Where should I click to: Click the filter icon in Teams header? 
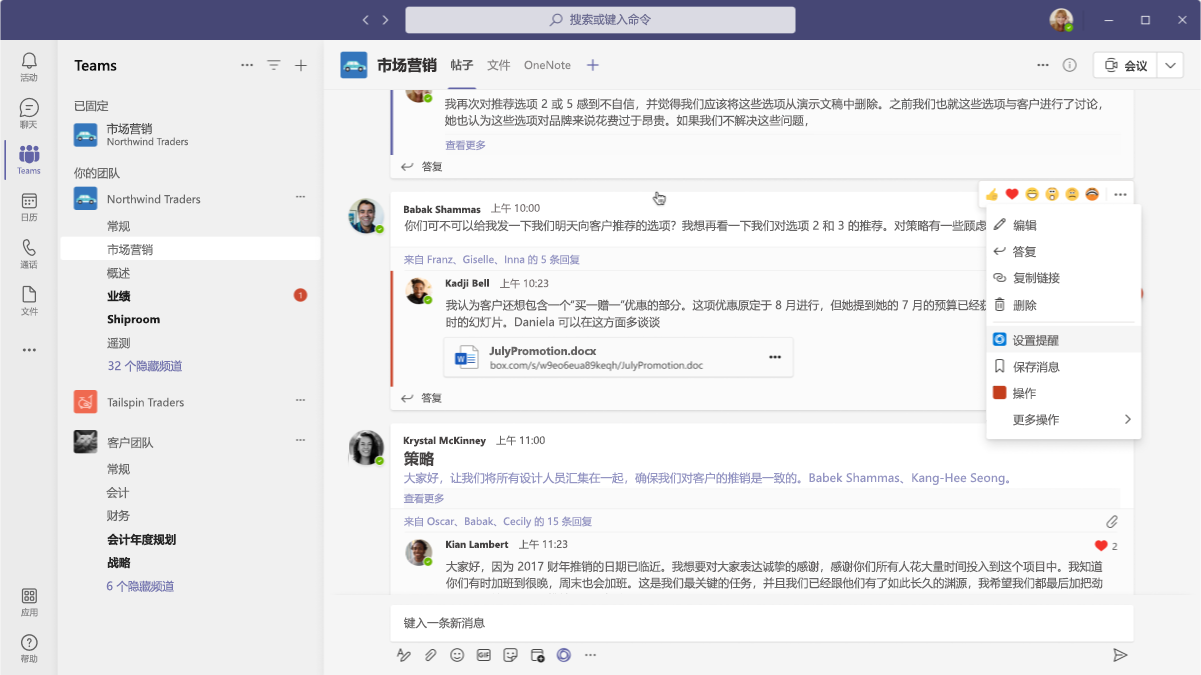click(x=274, y=66)
